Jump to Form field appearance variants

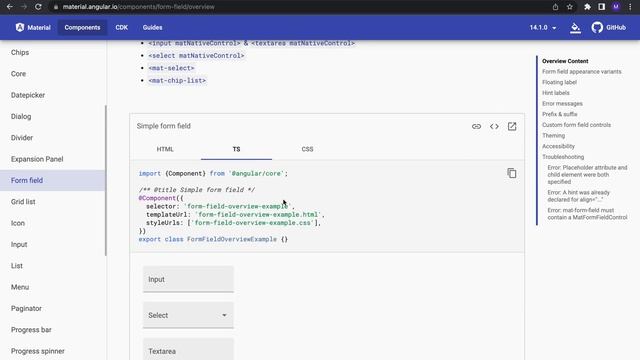(582, 71)
